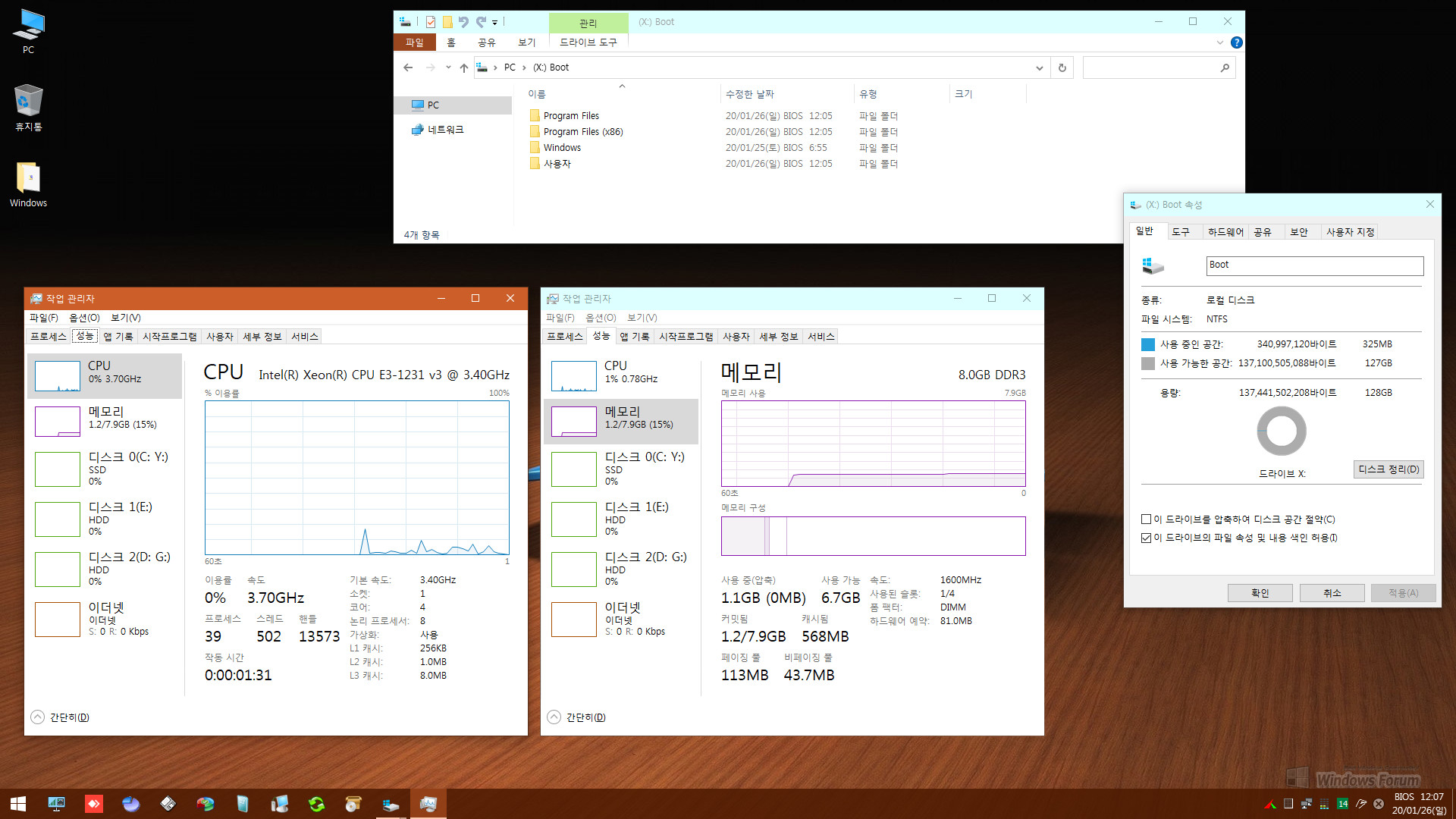Viewport: 1456px width, 819px height.
Task: Open the Windows folder desktop shortcut
Action: click(28, 185)
